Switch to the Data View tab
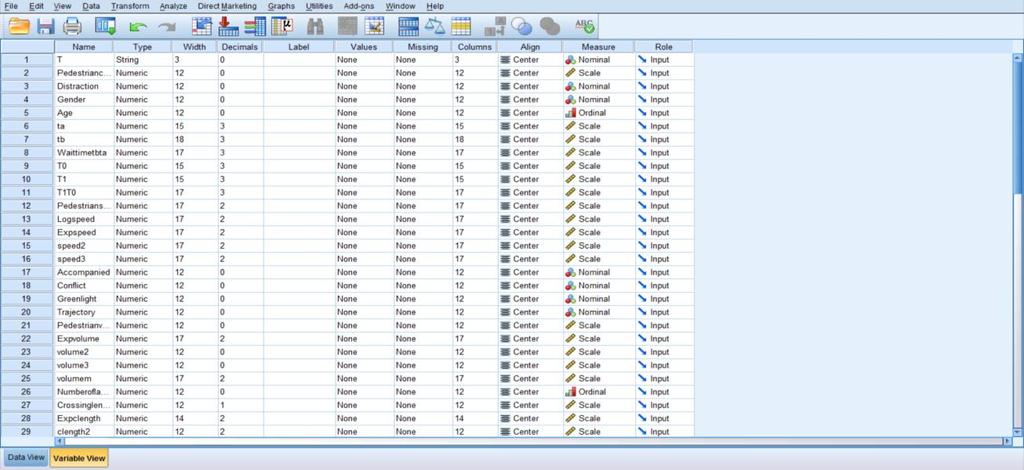Viewport: 1024px width, 470px height. tap(27, 458)
